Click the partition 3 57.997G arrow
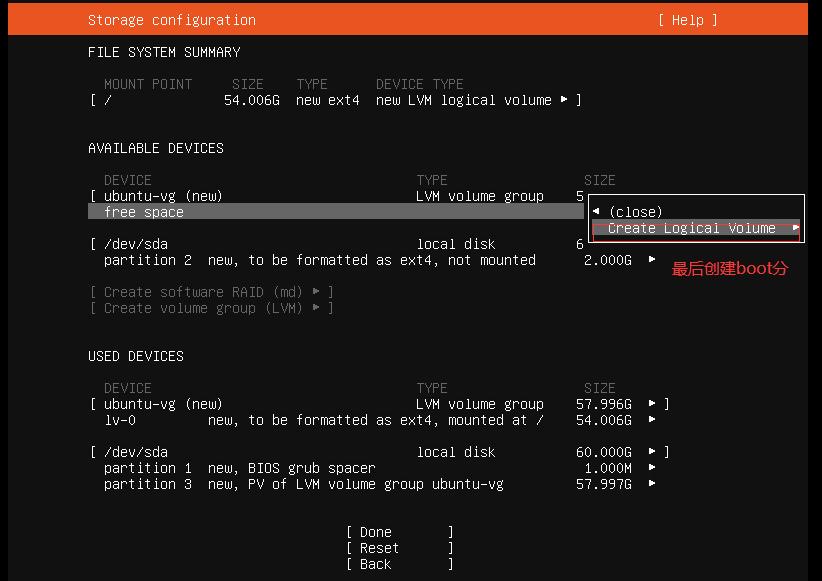This screenshot has width=822, height=581. point(652,484)
